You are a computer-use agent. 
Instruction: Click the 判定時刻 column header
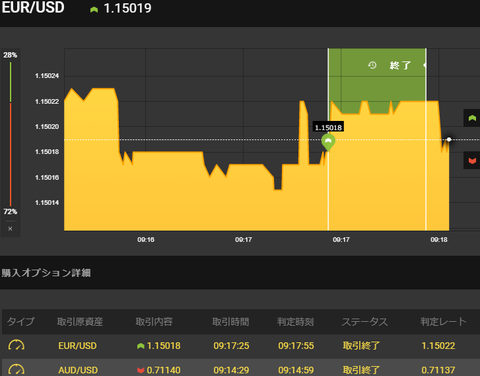[x=295, y=322]
